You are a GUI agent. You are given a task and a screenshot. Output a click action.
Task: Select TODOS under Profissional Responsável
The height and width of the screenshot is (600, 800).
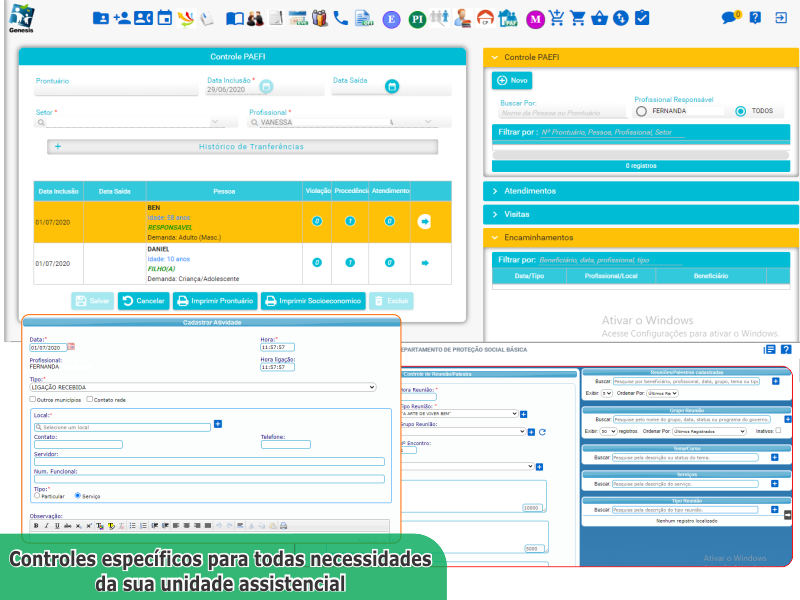(x=741, y=111)
